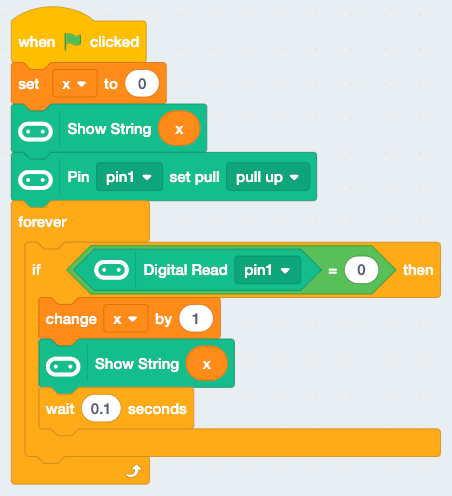This screenshot has width=452, height=496.
Task: Click the forever block label
Action: tap(42, 222)
